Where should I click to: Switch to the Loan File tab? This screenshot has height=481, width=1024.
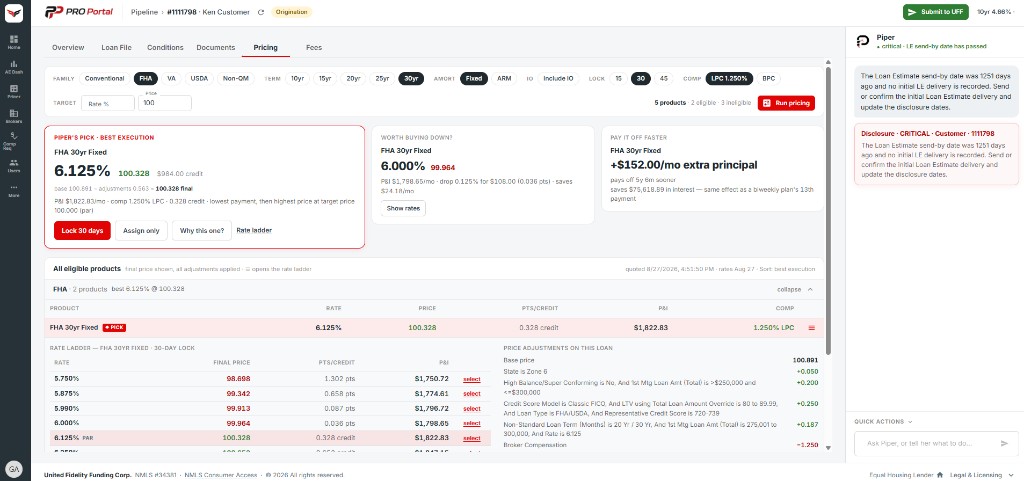coord(116,48)
